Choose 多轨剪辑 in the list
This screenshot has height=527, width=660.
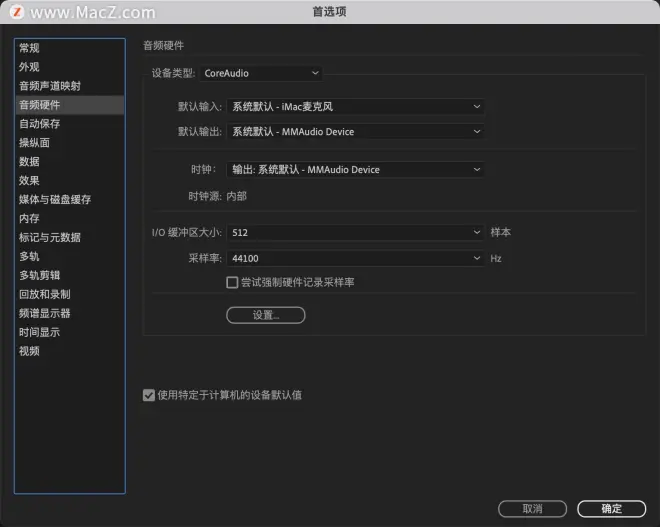(x=69, y=275)
